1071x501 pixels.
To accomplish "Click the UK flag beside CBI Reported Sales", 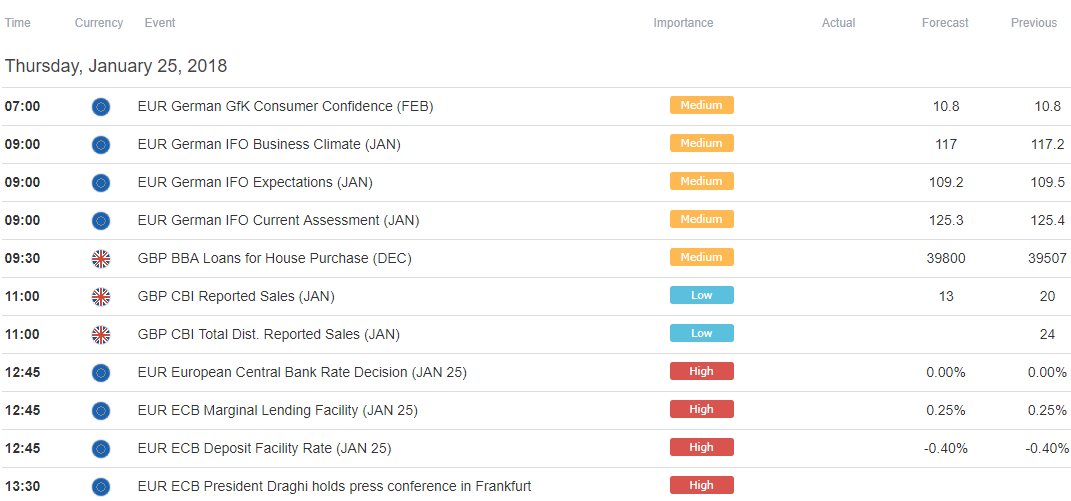I will [x=100, y=297].
